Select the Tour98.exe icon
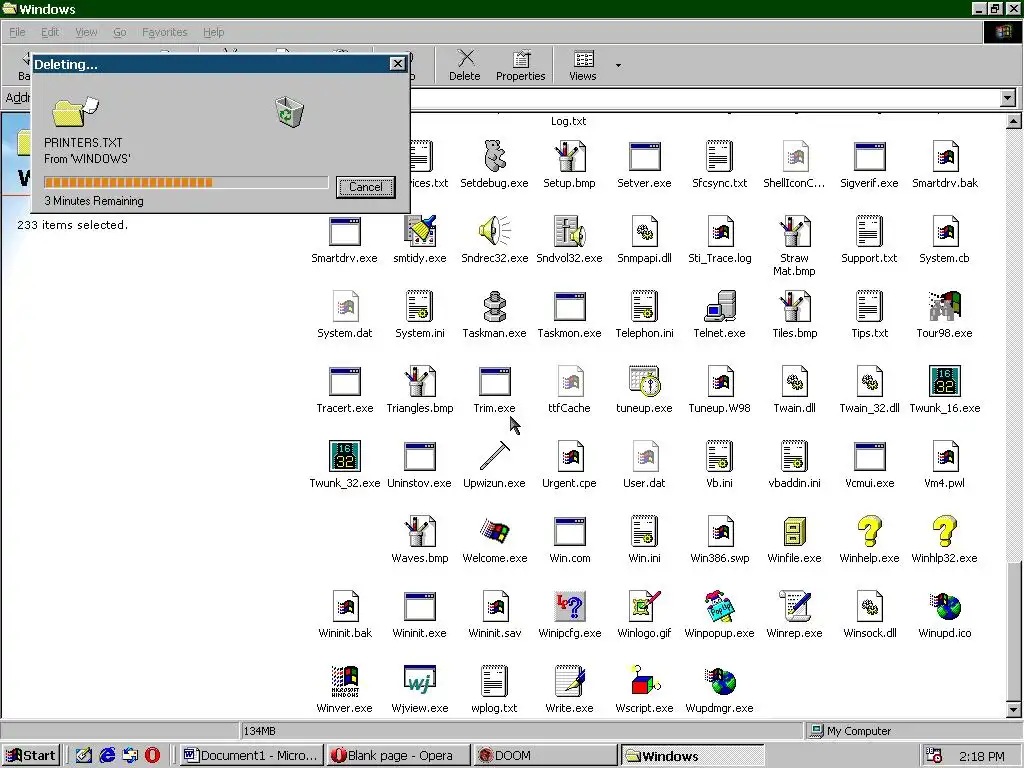This screenshot has height=768, width=1024. point(944,306)
